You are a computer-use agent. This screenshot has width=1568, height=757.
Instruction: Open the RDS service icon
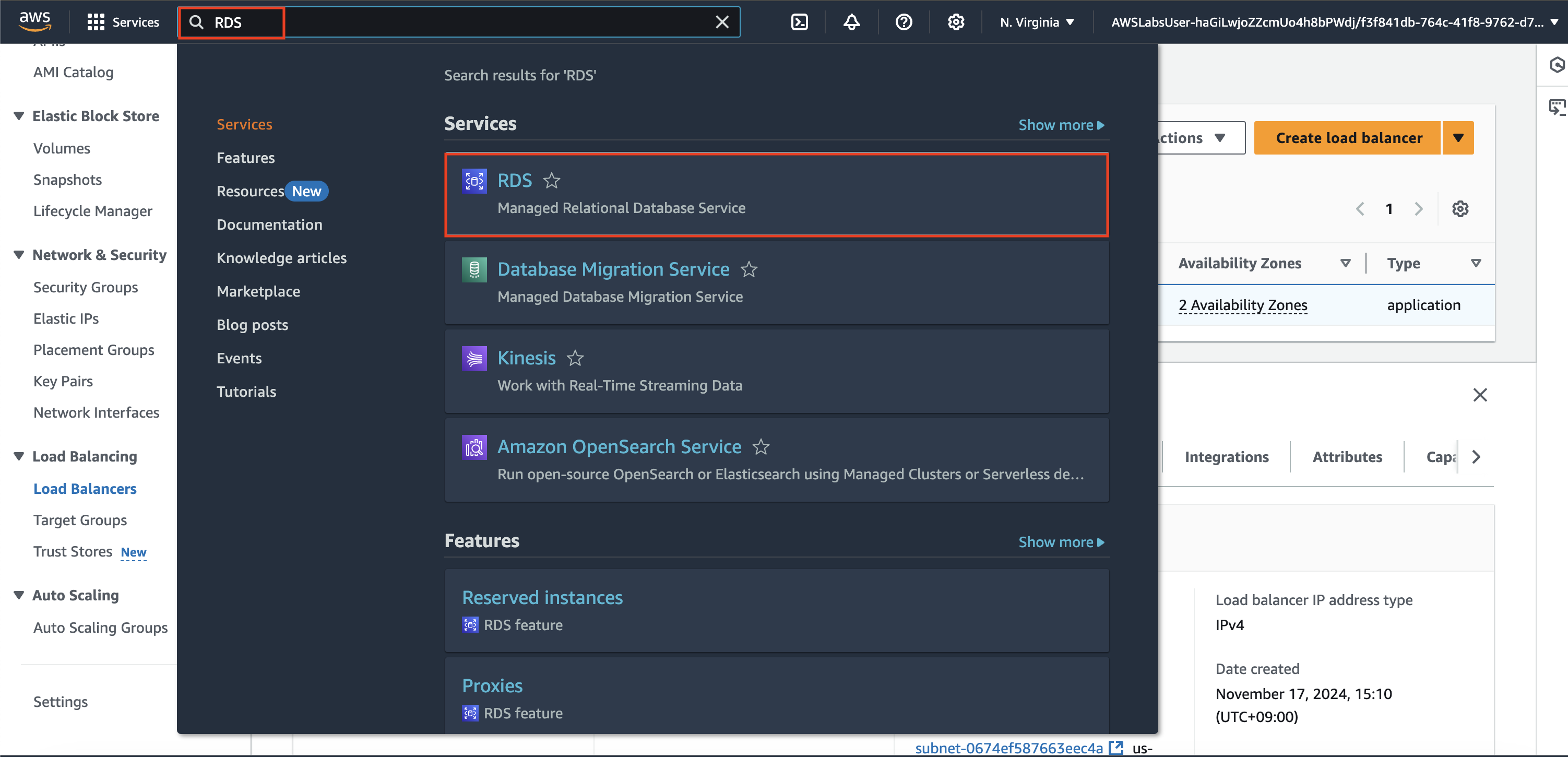(x=474, y=181)
